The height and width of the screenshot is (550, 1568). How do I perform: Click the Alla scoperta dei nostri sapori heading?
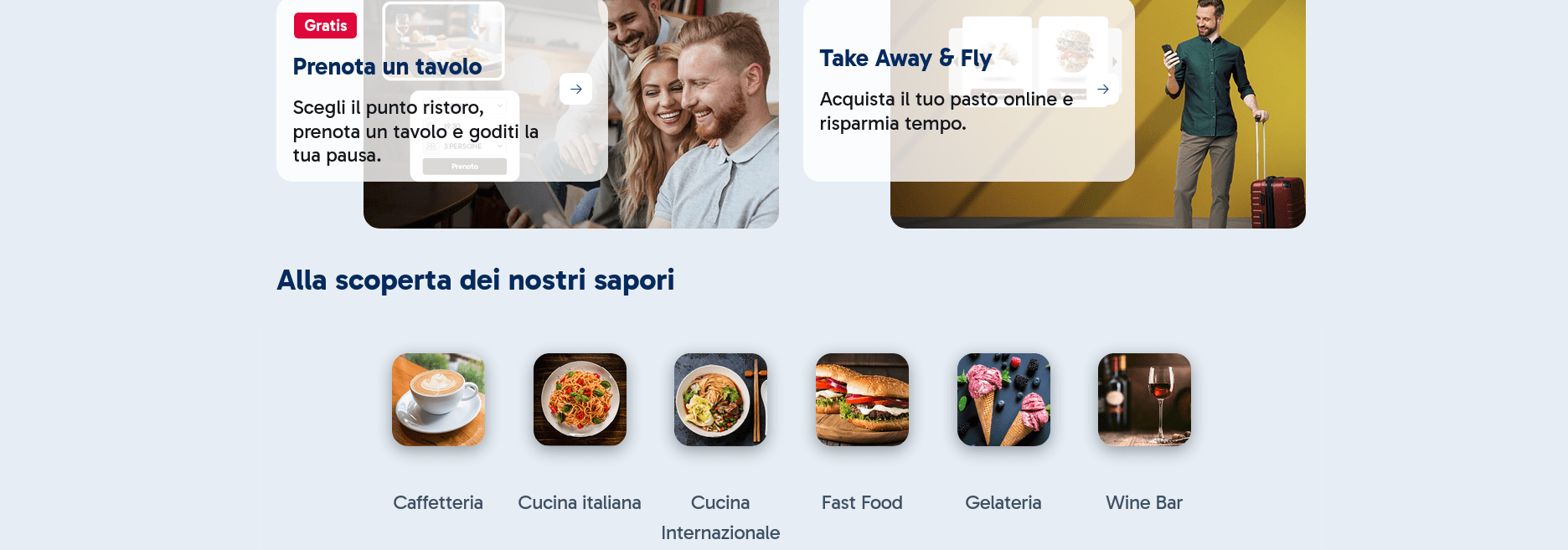click(476, 280)
